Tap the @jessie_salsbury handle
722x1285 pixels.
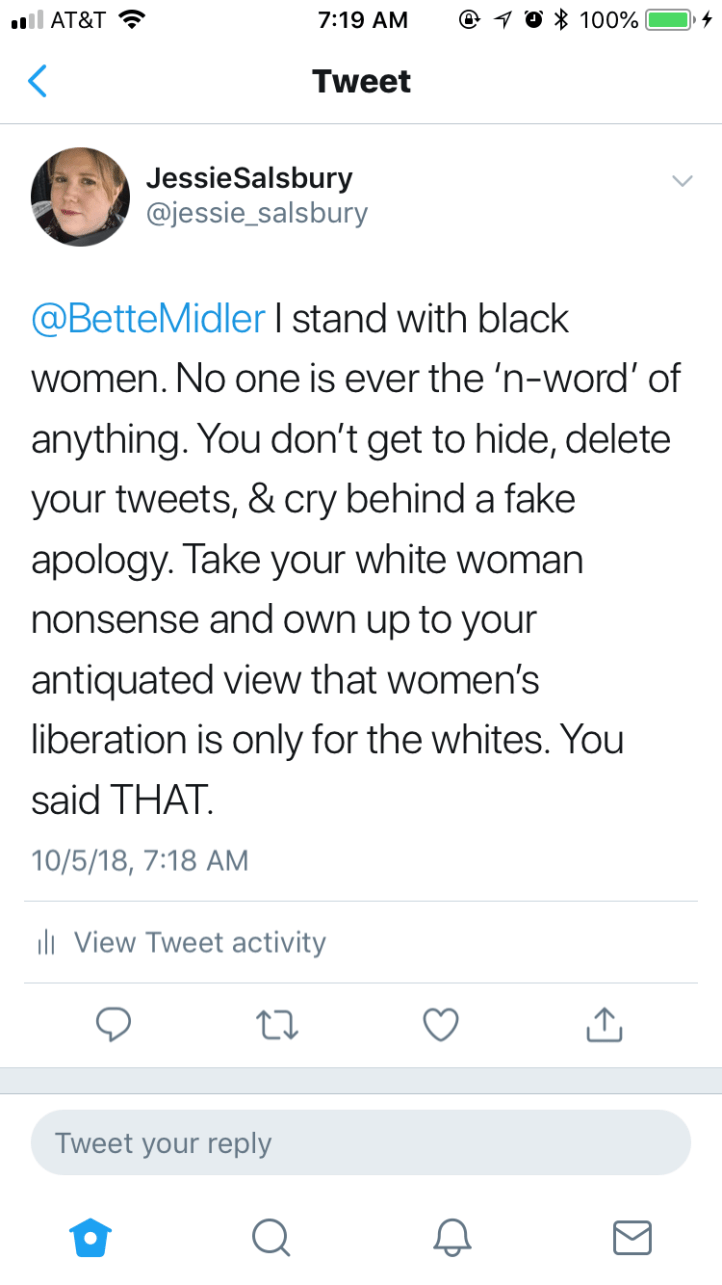257,213
